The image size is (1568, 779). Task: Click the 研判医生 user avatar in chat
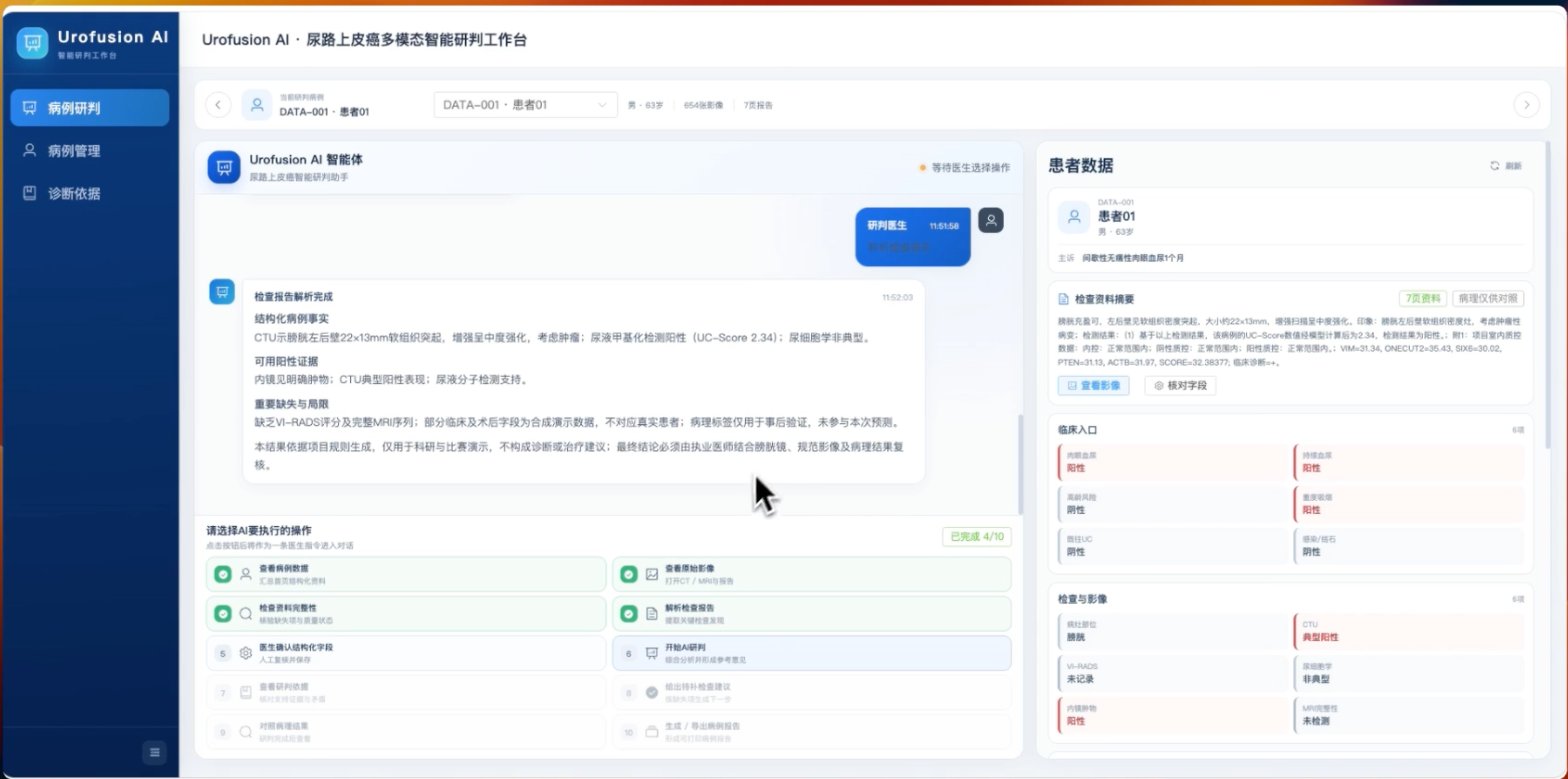[x=990, y=221]
